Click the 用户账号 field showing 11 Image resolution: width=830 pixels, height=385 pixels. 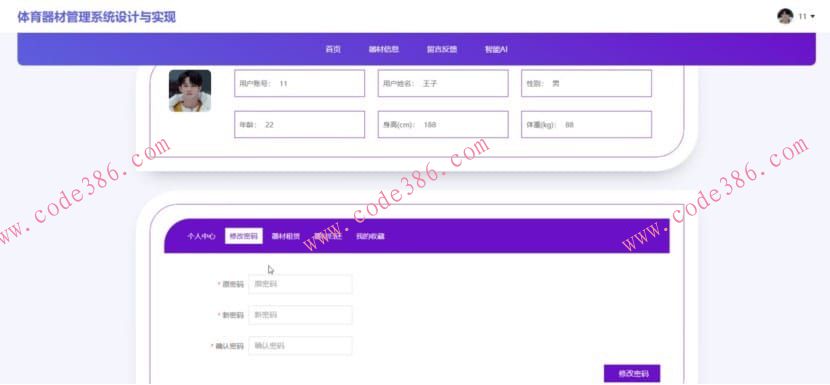[300, 83]
